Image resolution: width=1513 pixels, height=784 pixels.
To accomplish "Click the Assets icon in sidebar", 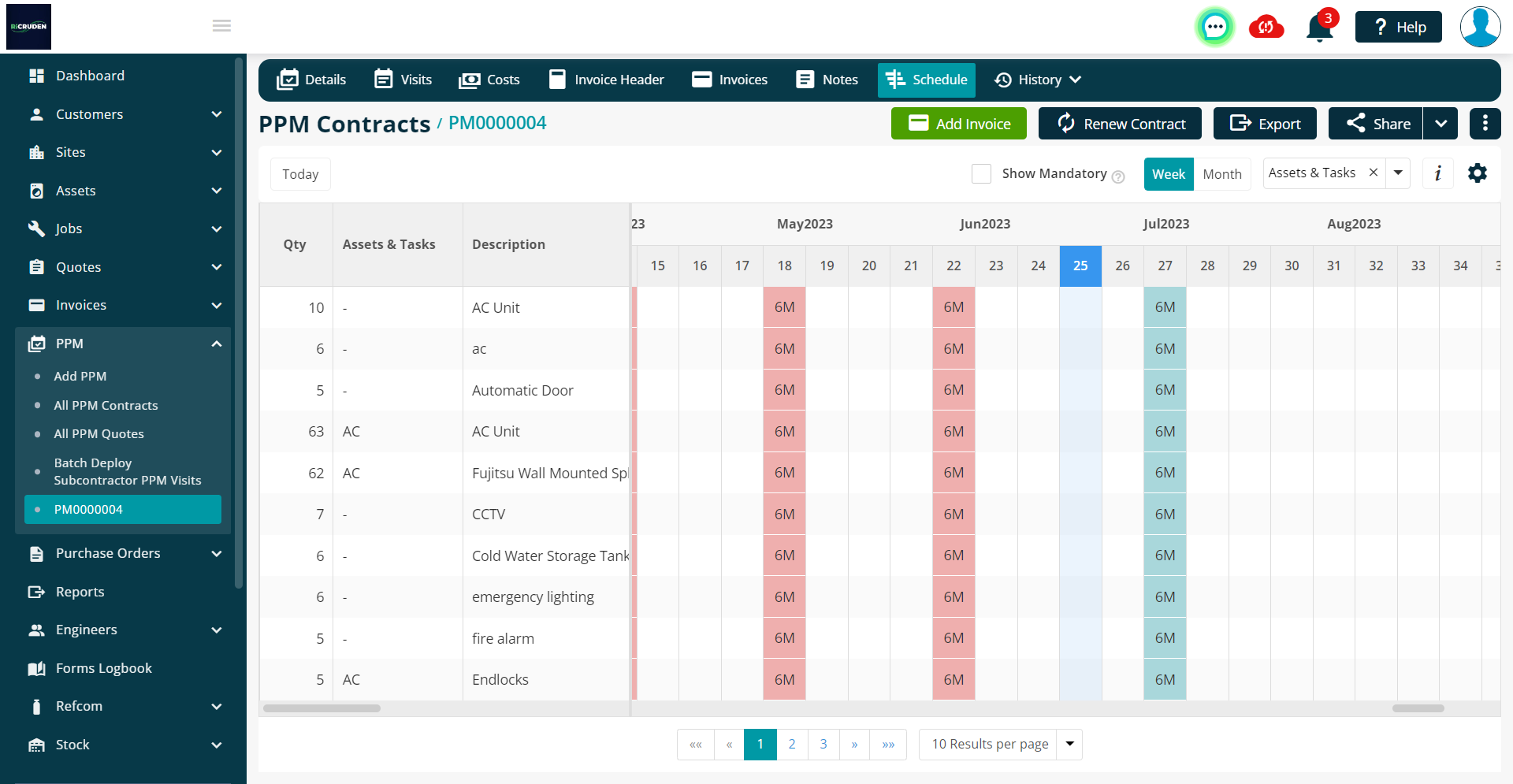I will click(36, 191).
